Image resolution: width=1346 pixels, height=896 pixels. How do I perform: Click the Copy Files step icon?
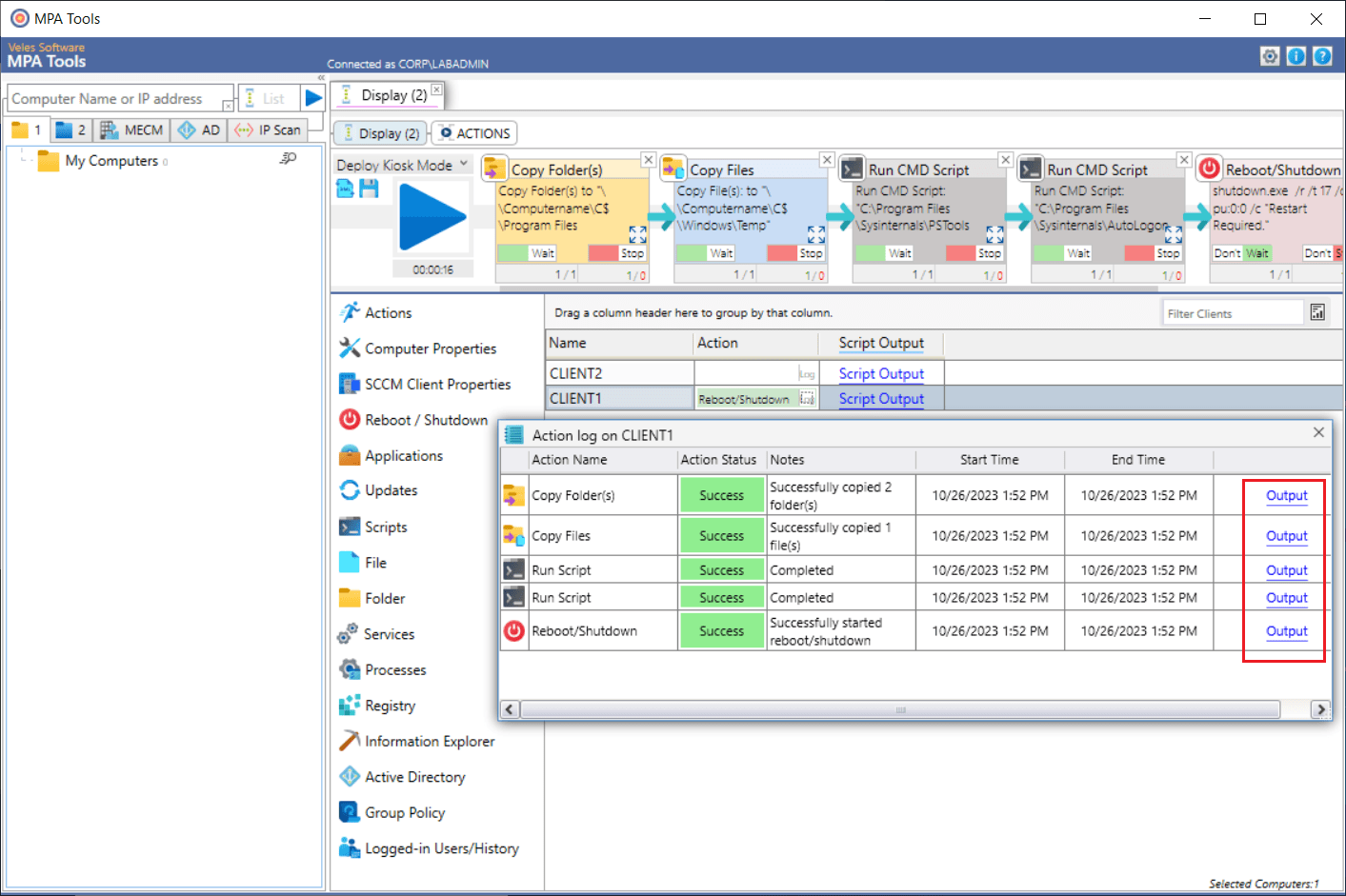point(673,169)
